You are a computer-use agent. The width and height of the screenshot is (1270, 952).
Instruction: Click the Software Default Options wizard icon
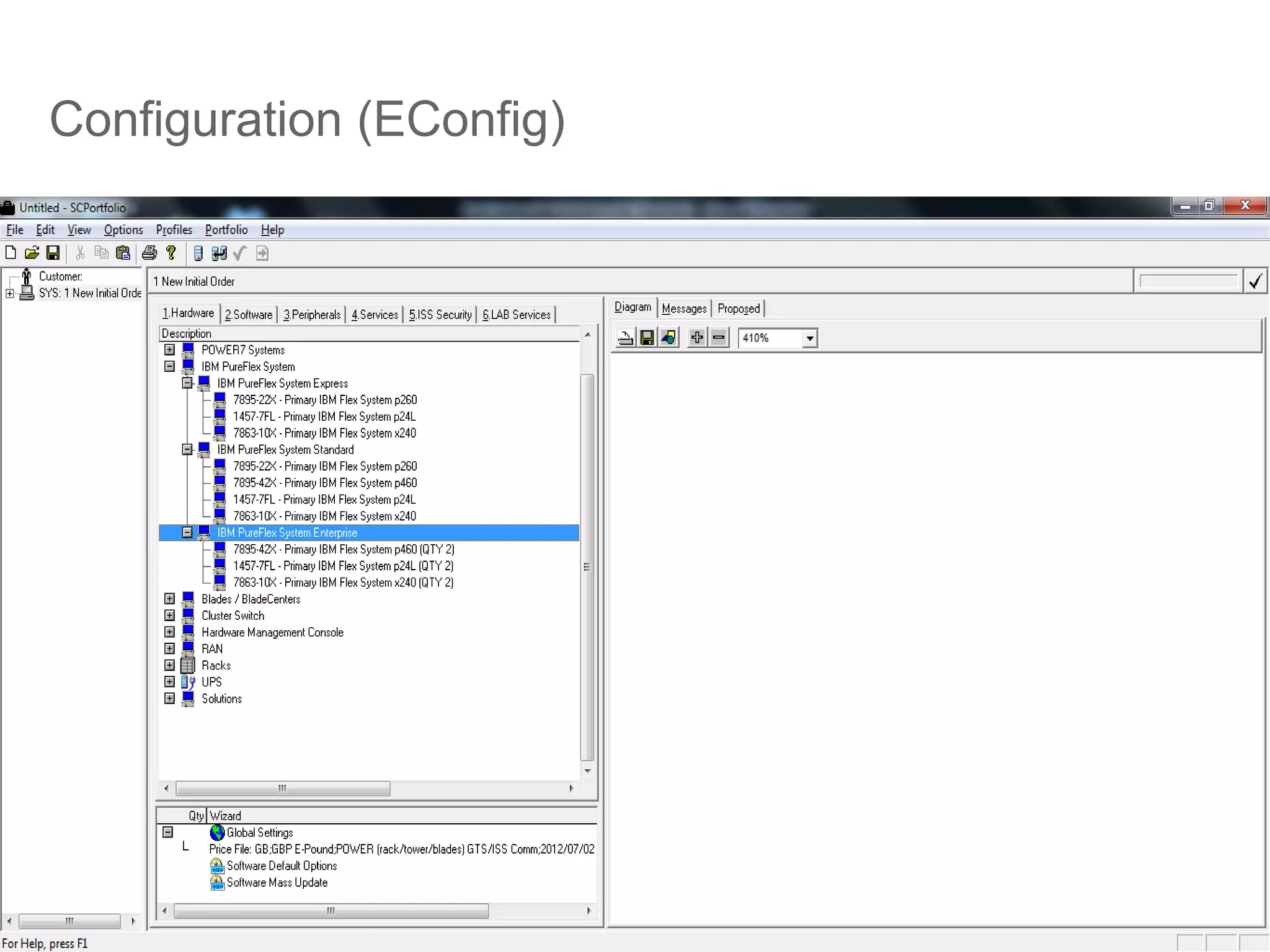point(217,866)
